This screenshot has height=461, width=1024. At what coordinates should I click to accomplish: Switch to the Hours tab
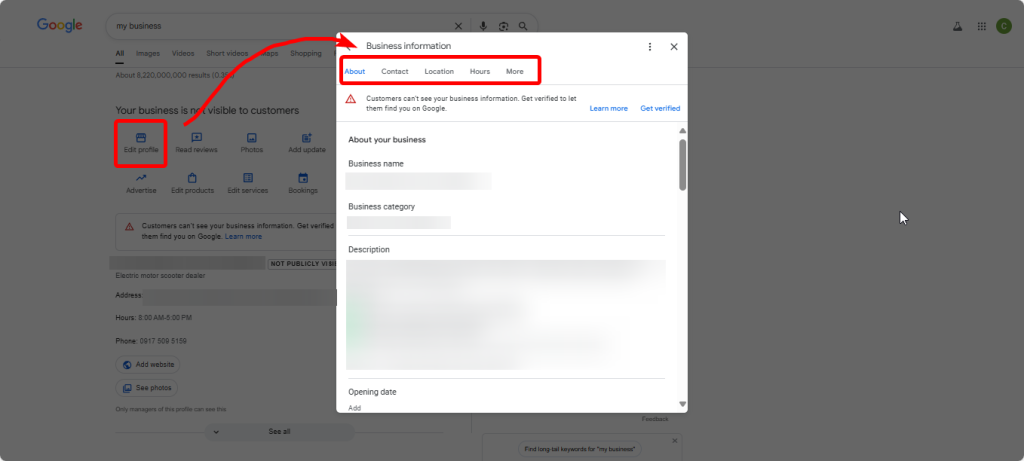tap(480, 71)
